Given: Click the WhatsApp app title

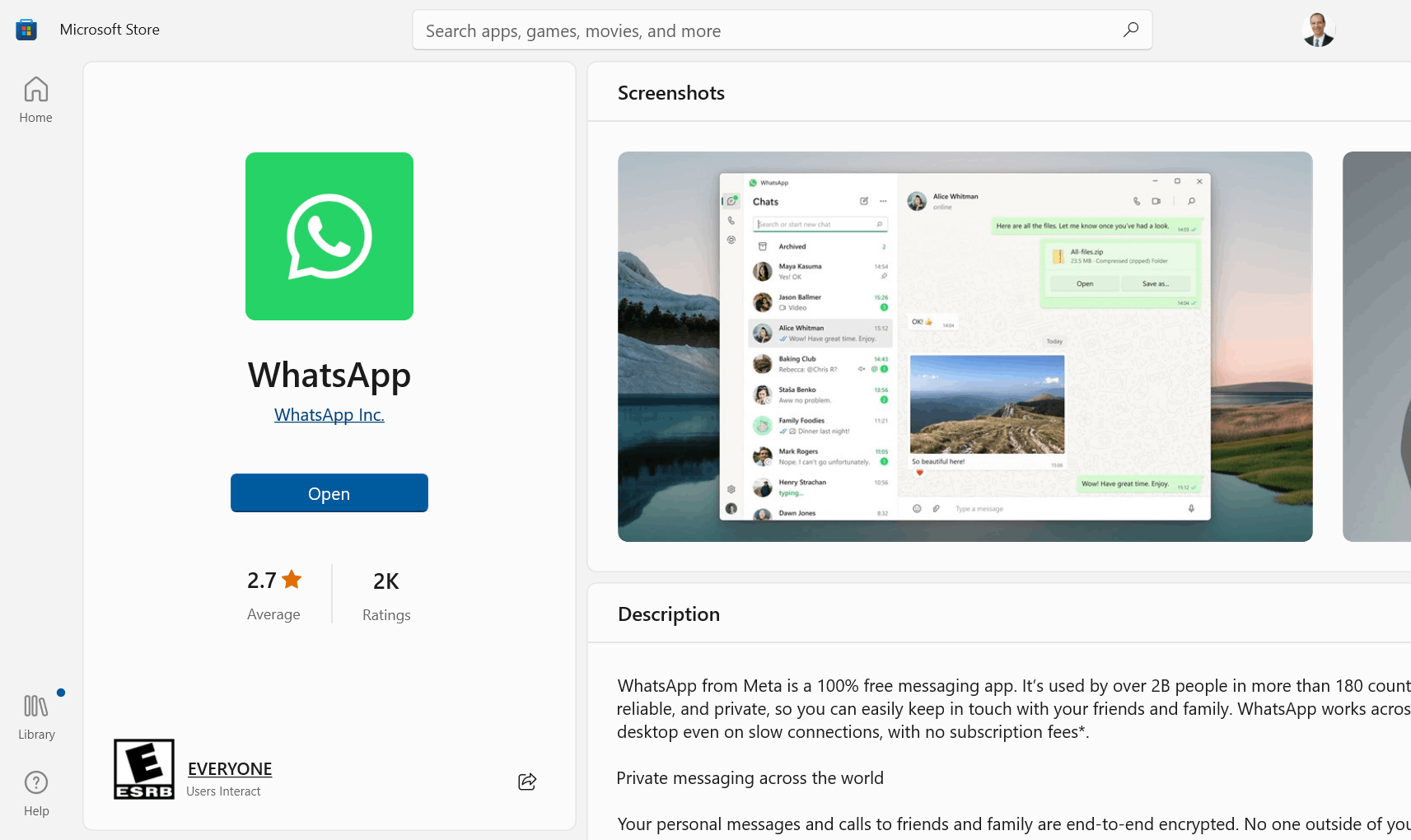Looking at the screenshot, I should 329,375.
